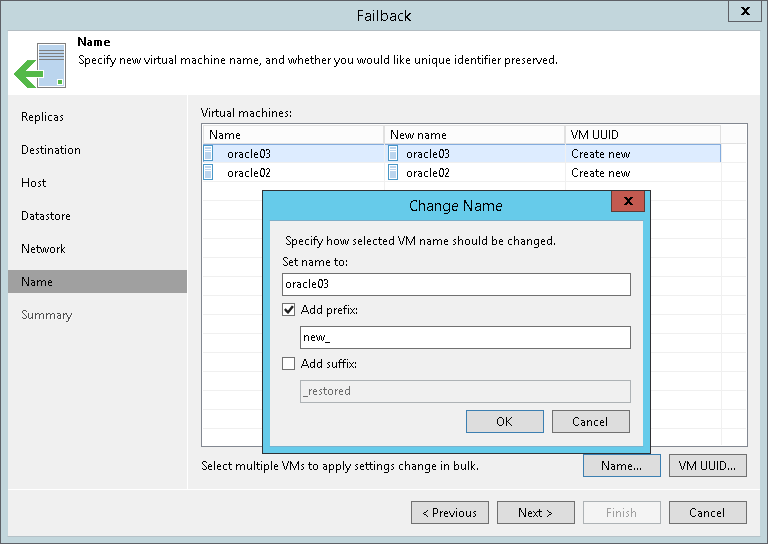This screenshot has width=768, height=544.
Task: Click the oracle03 icon in New name column
Action: (393, 154)
